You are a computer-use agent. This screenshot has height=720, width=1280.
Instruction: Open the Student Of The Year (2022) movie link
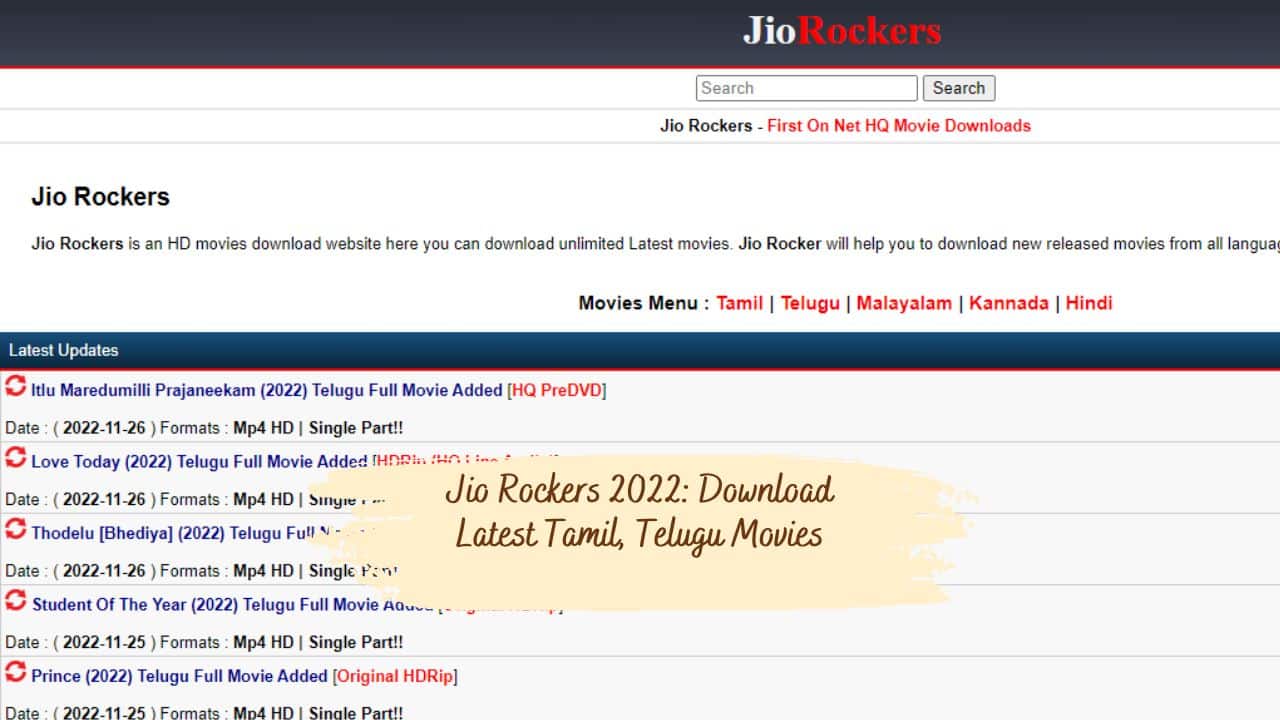point(233,605)
